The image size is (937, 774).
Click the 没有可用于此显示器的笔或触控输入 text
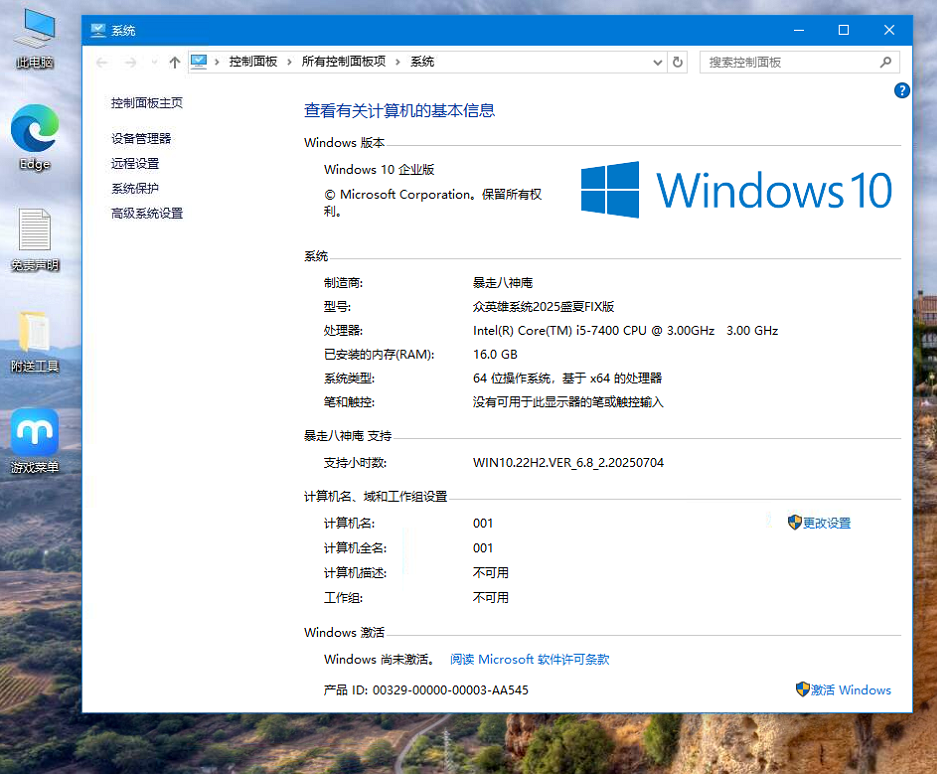click(x=568, y=402)
